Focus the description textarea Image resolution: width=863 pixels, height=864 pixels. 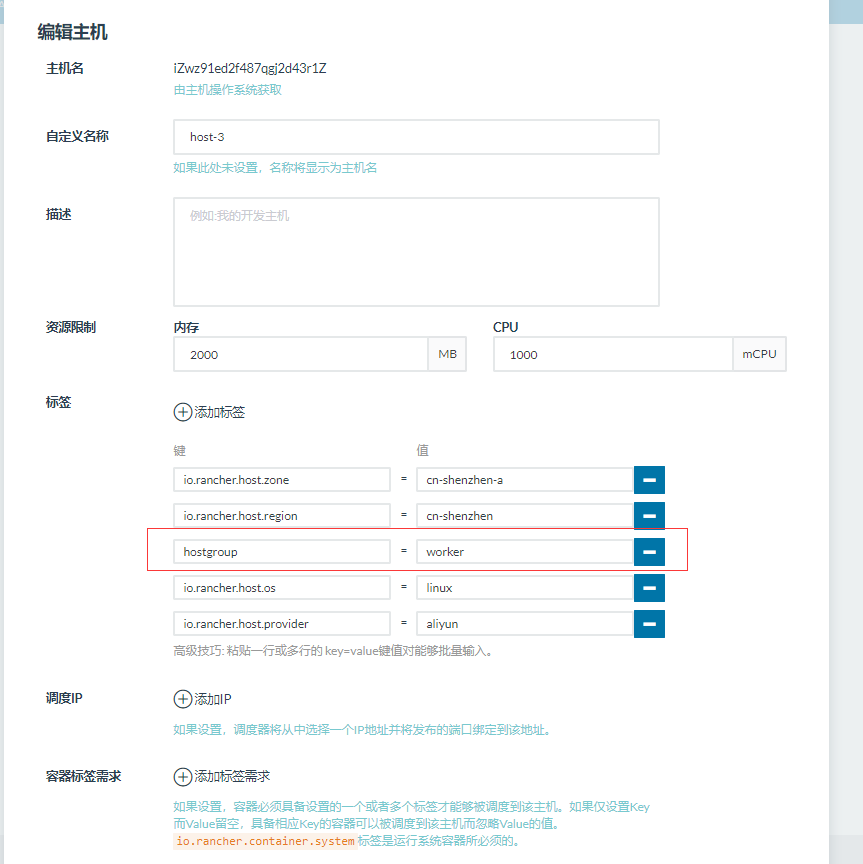tap(416, 252)
